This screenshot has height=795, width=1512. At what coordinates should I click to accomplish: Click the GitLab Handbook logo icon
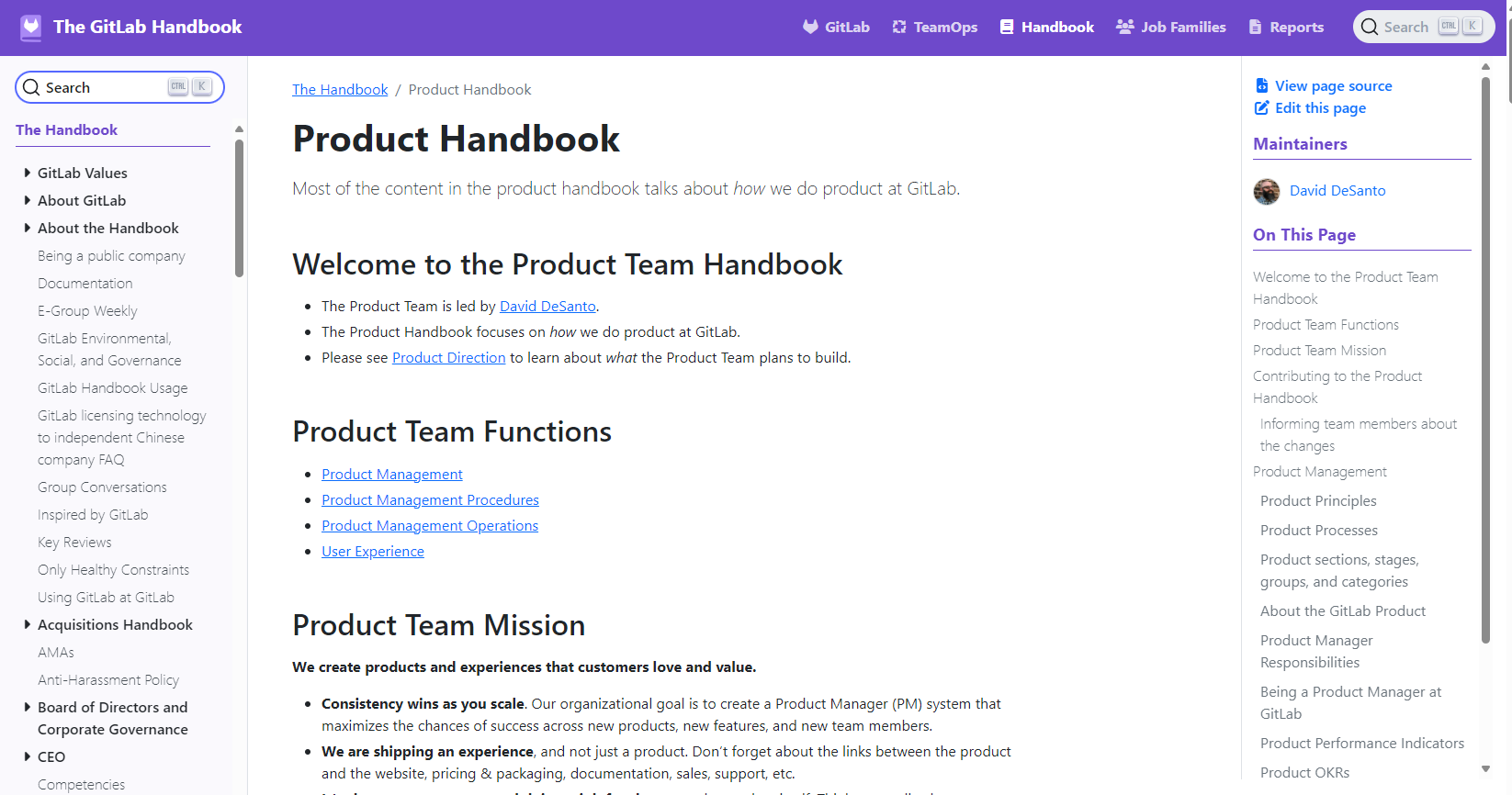click(31, 28)
